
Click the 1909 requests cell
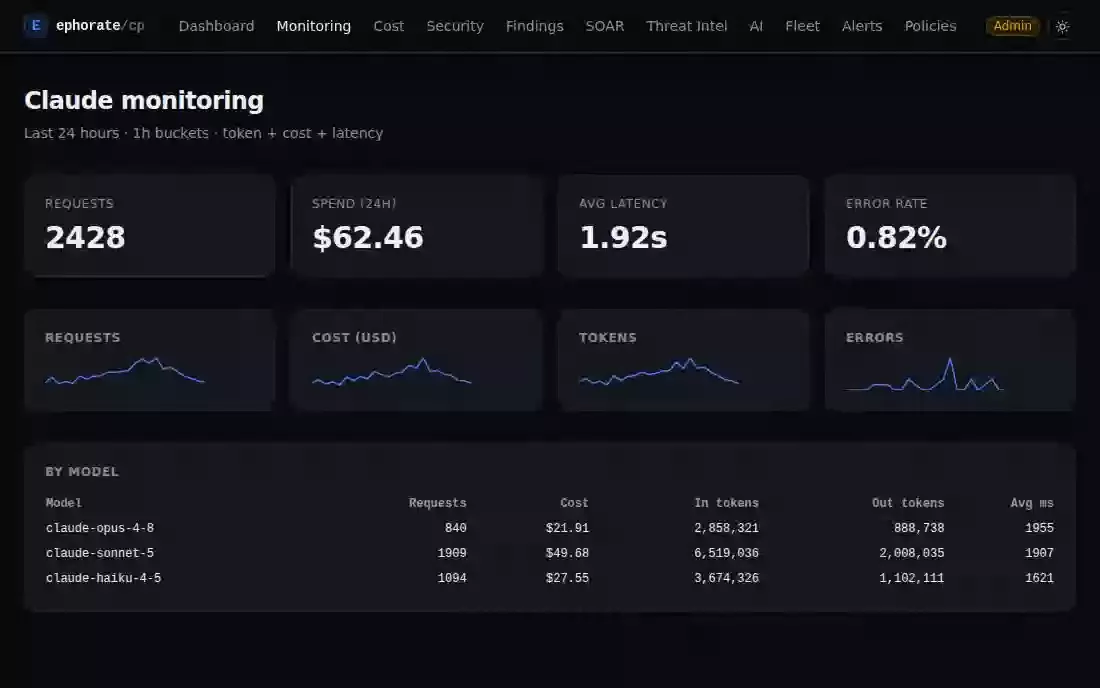(x=452, y=553)
